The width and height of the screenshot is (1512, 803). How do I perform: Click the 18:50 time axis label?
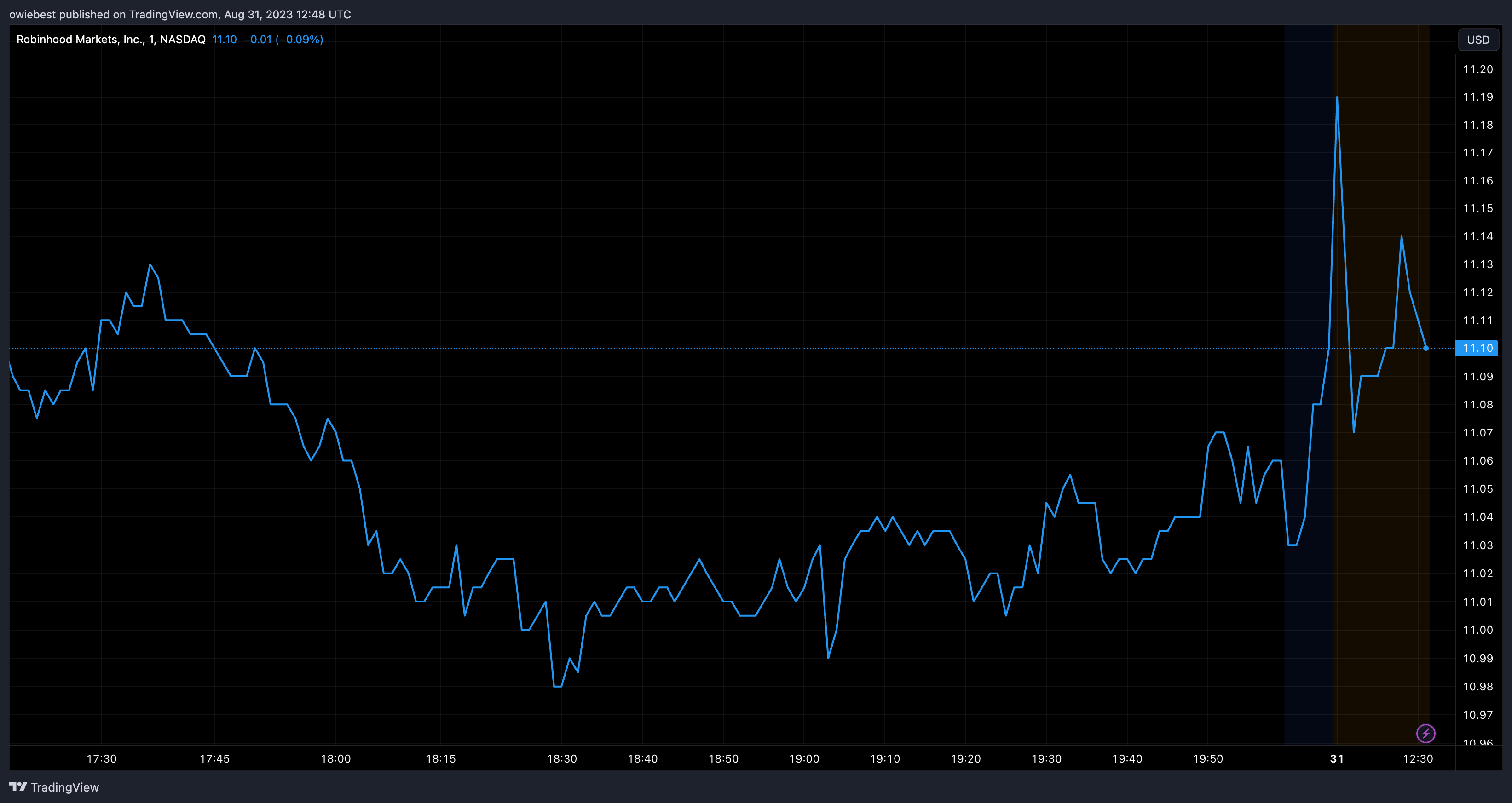[x=724, y=758]
